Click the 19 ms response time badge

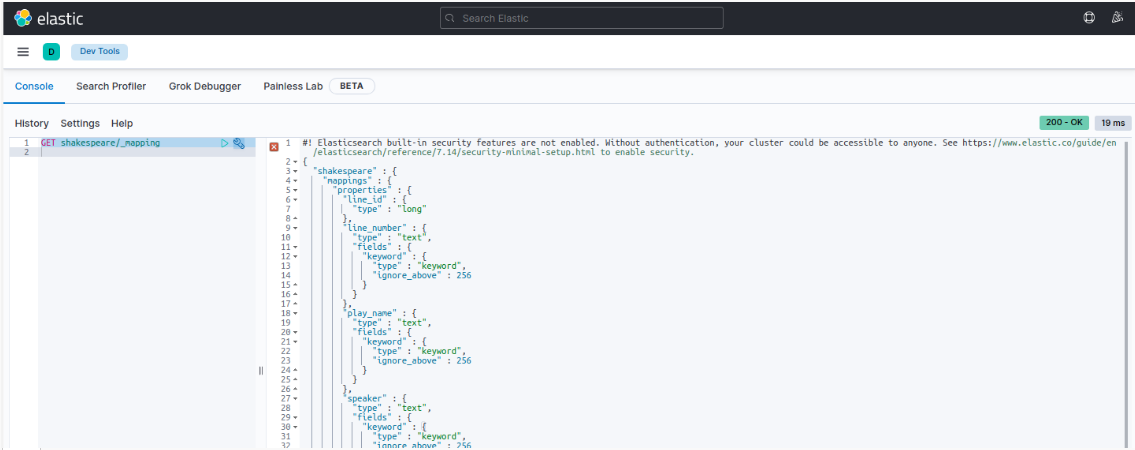1113,123
